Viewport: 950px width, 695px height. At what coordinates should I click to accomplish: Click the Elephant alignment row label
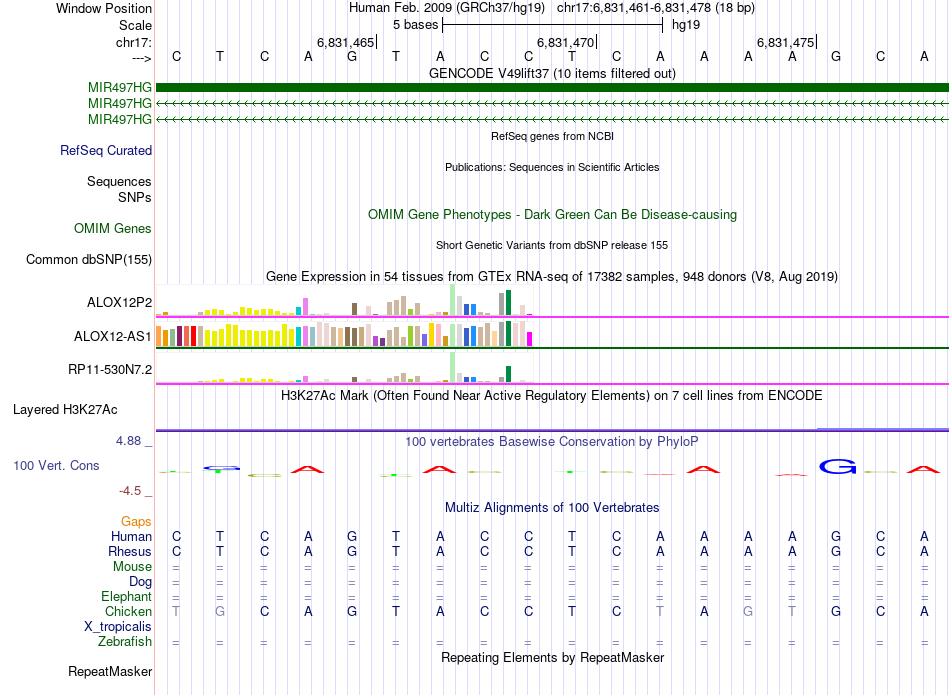point(127,596)
